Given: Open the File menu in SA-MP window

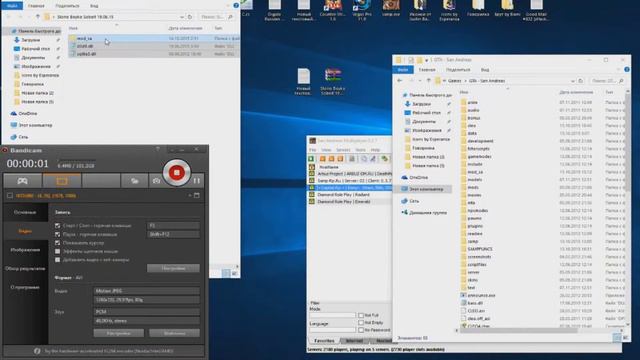Looking at the screenshot, I should pyautogui.click(x=313, y=150).
